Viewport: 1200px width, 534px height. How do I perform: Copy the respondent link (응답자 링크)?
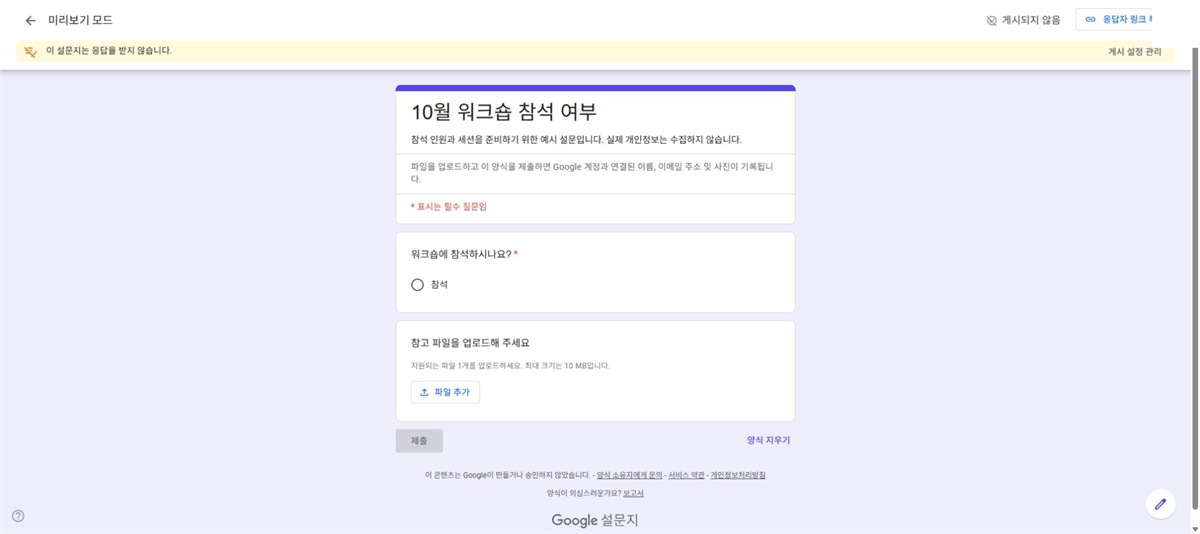(1113, 20)
